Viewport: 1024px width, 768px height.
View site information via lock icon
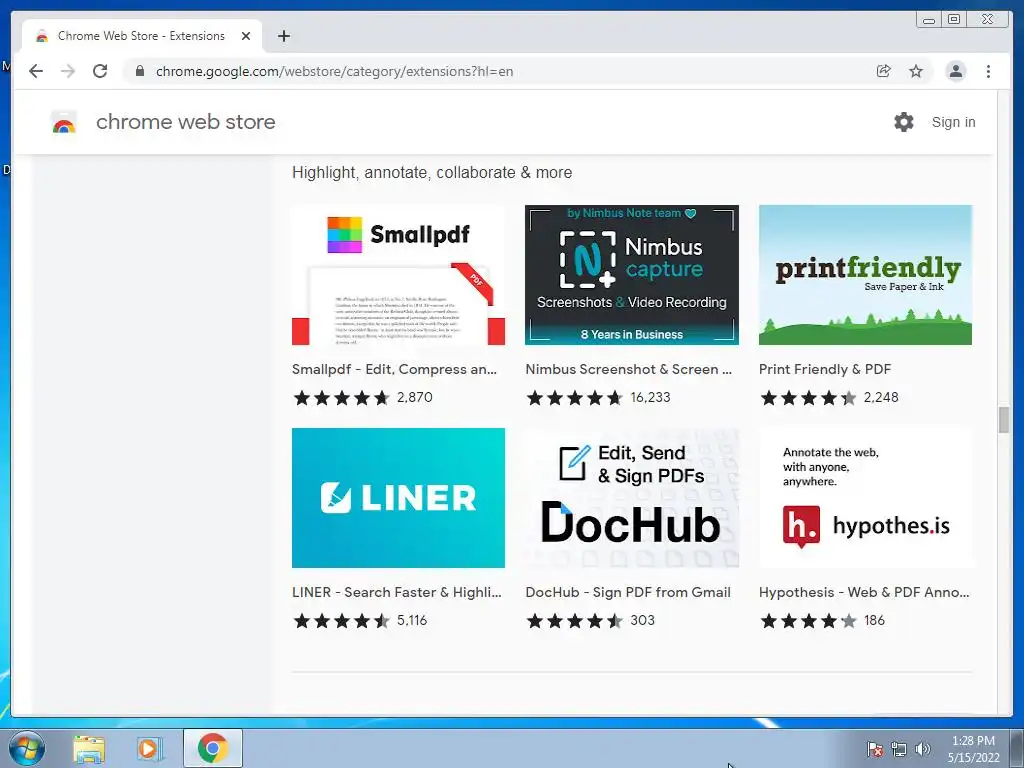point(139,71)
